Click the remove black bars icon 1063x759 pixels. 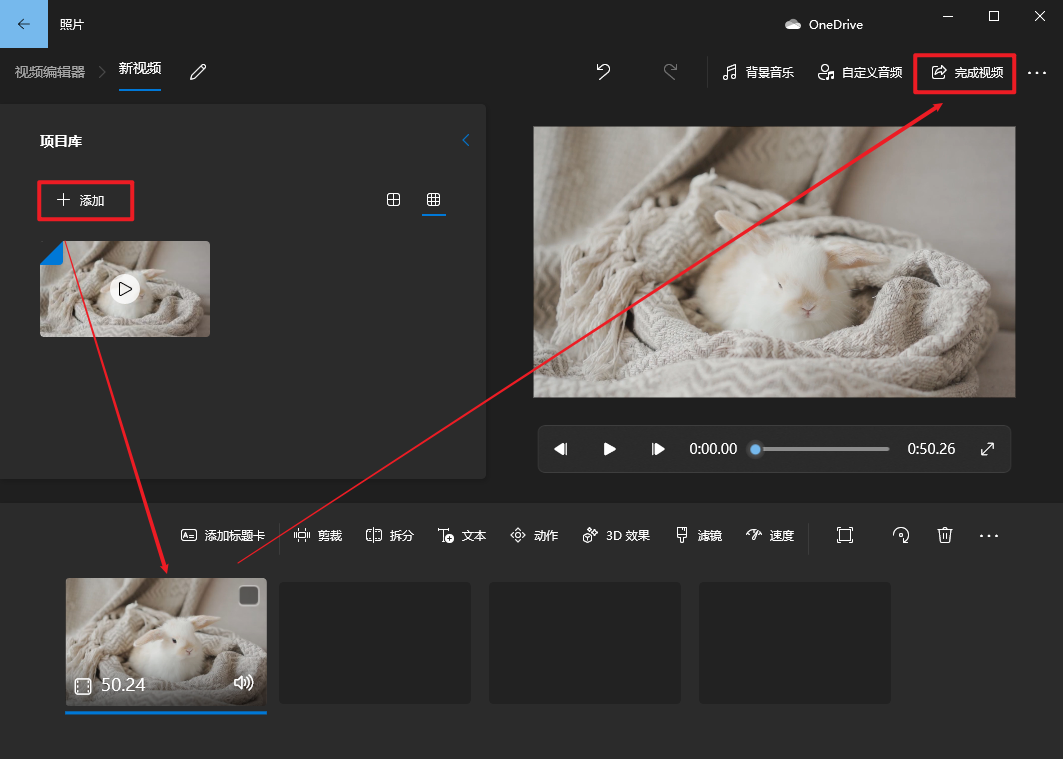(x=845, y=535)
